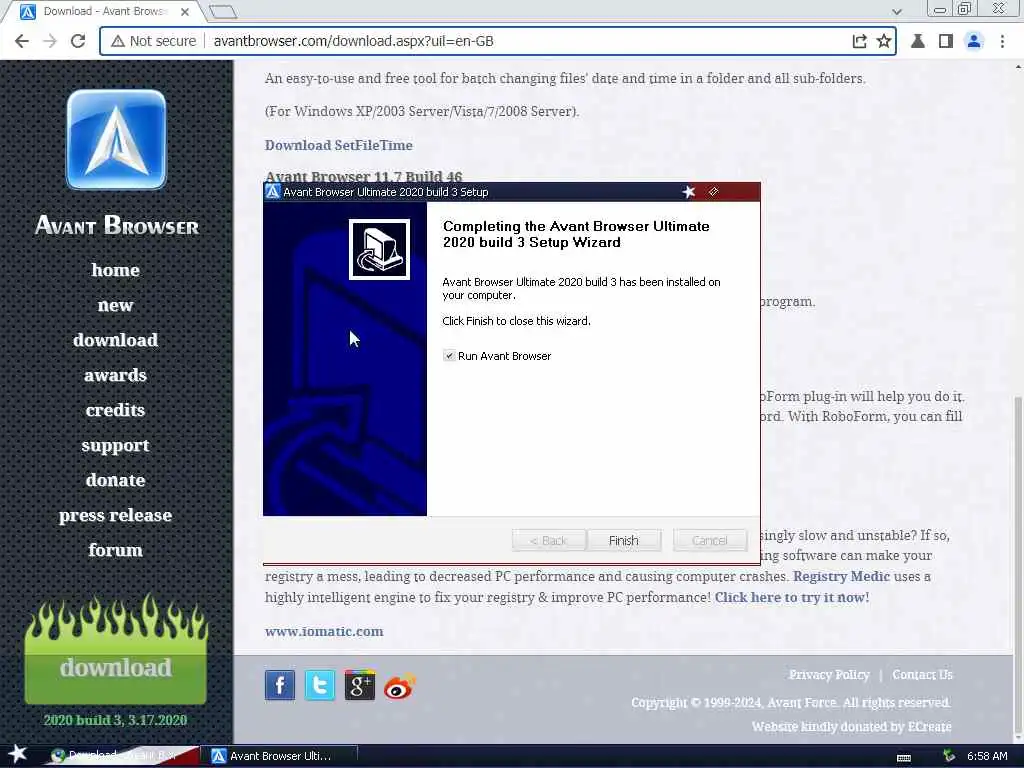Go back using browser back arrow

22,41
